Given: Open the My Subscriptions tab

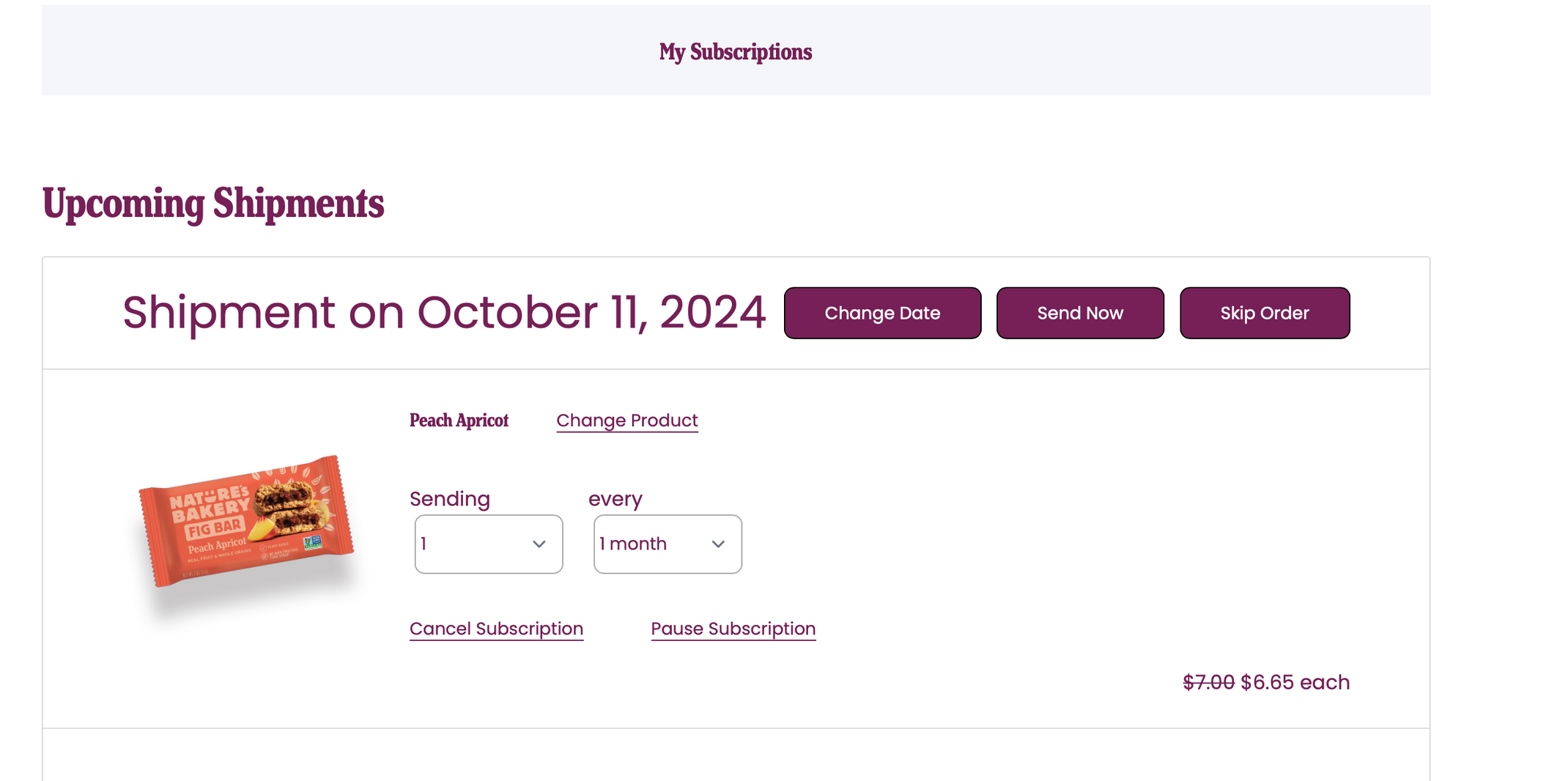Looking at the screenshot, I should [735, 52].
